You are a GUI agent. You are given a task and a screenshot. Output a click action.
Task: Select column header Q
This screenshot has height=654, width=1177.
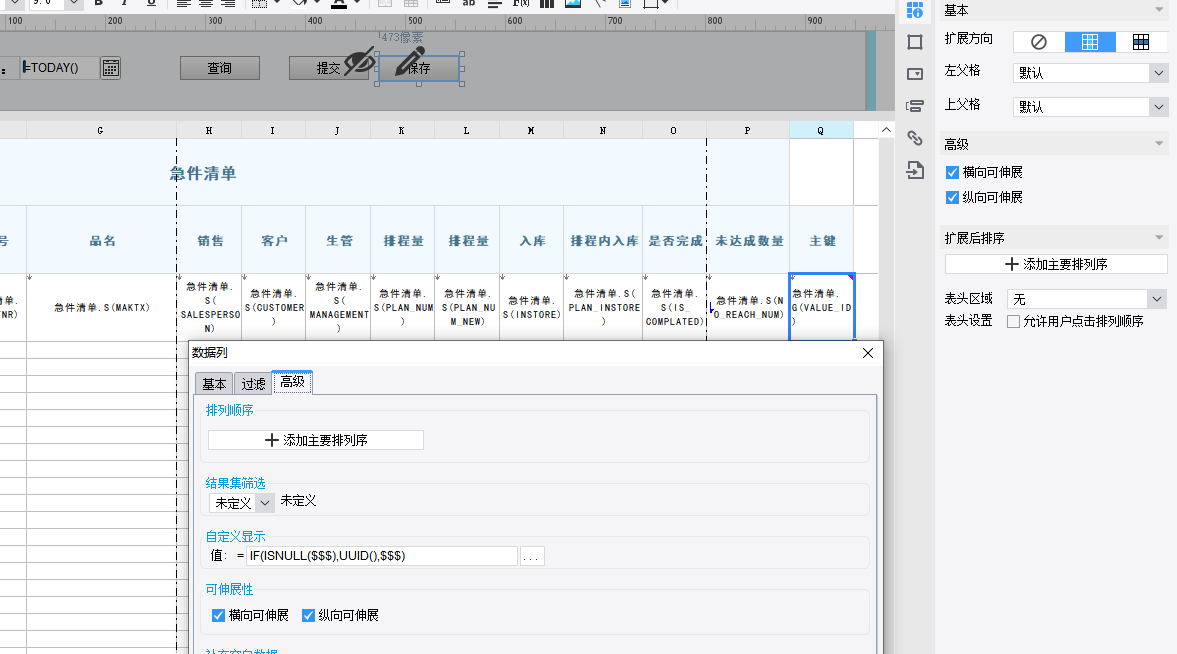pos(821,130)
